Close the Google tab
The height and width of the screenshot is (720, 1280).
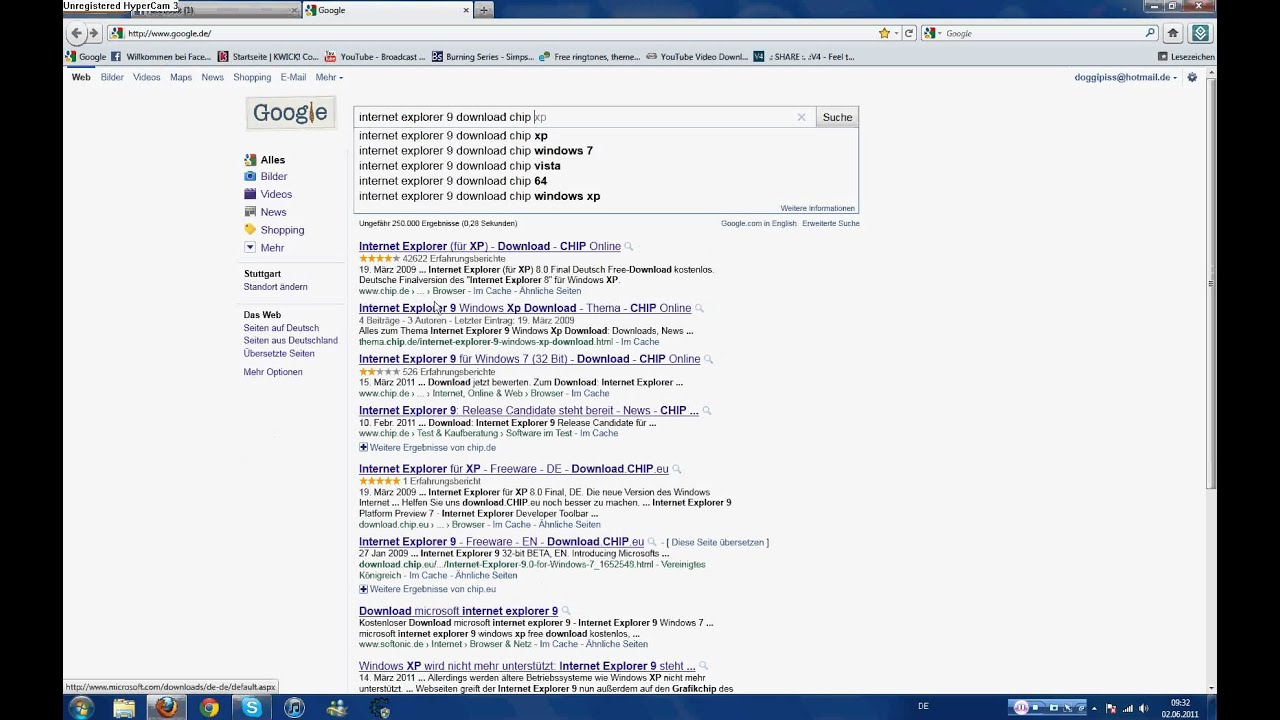[x=466, y=10]
